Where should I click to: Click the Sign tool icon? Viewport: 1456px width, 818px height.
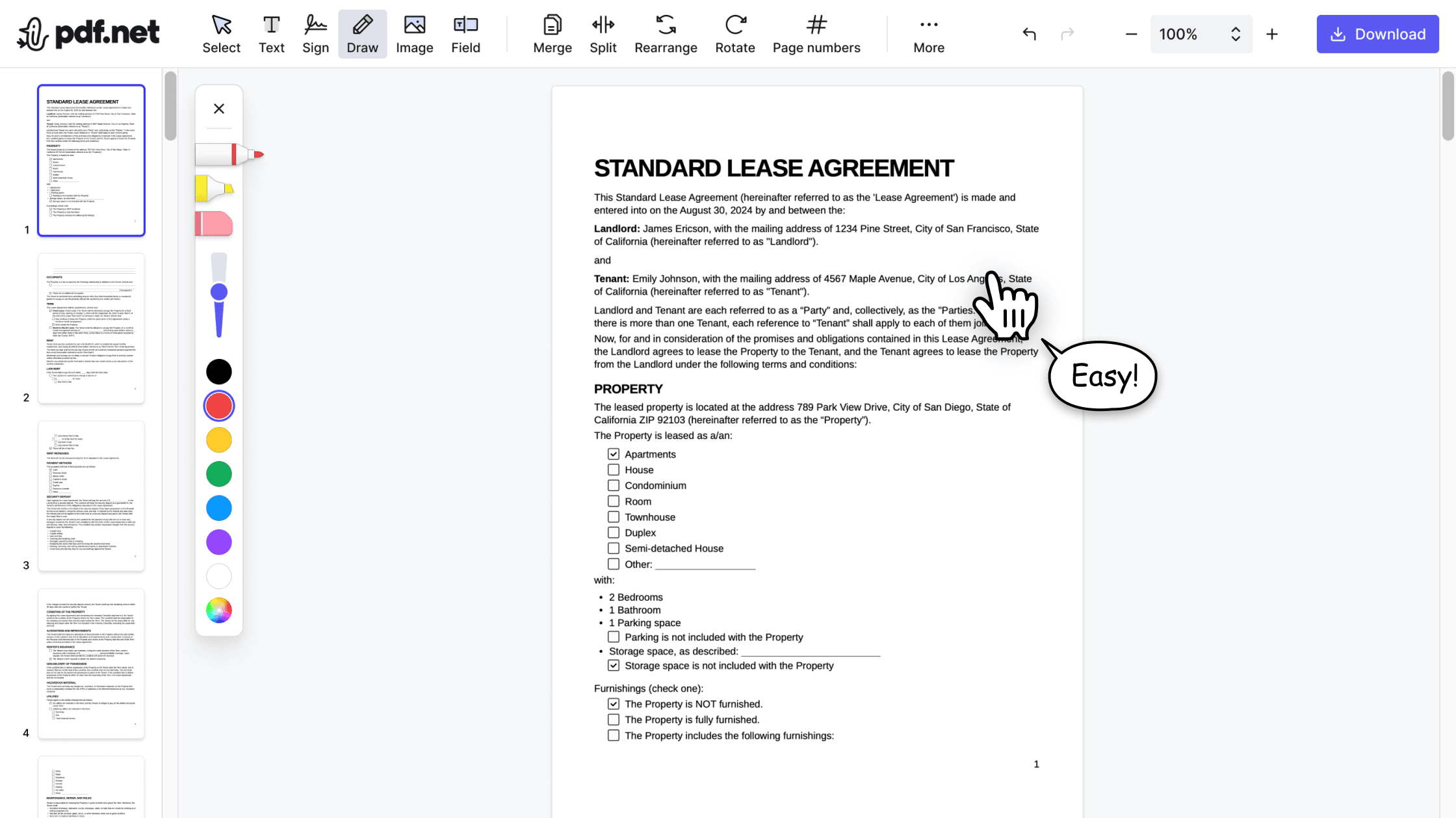pyautogui.click(x=315, y=33)
